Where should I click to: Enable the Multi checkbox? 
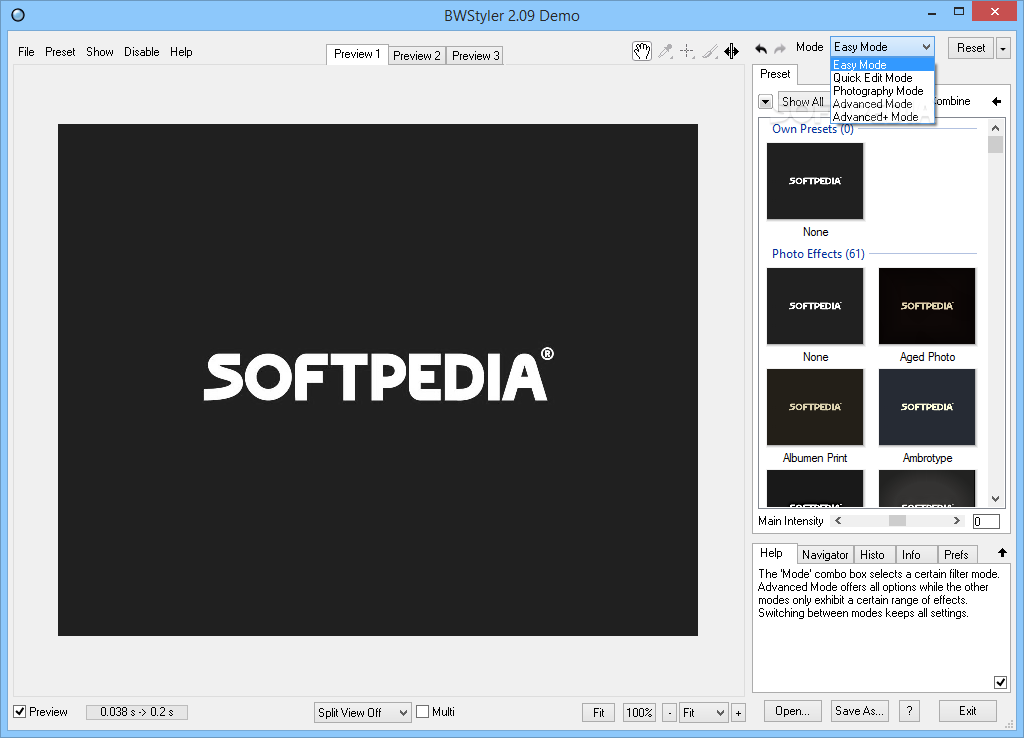tap(423, 712)
